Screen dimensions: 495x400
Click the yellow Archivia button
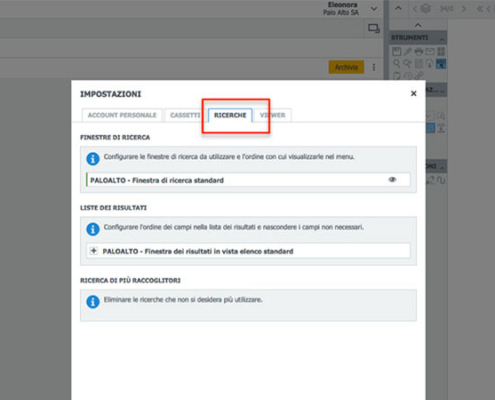pos(346,67)
